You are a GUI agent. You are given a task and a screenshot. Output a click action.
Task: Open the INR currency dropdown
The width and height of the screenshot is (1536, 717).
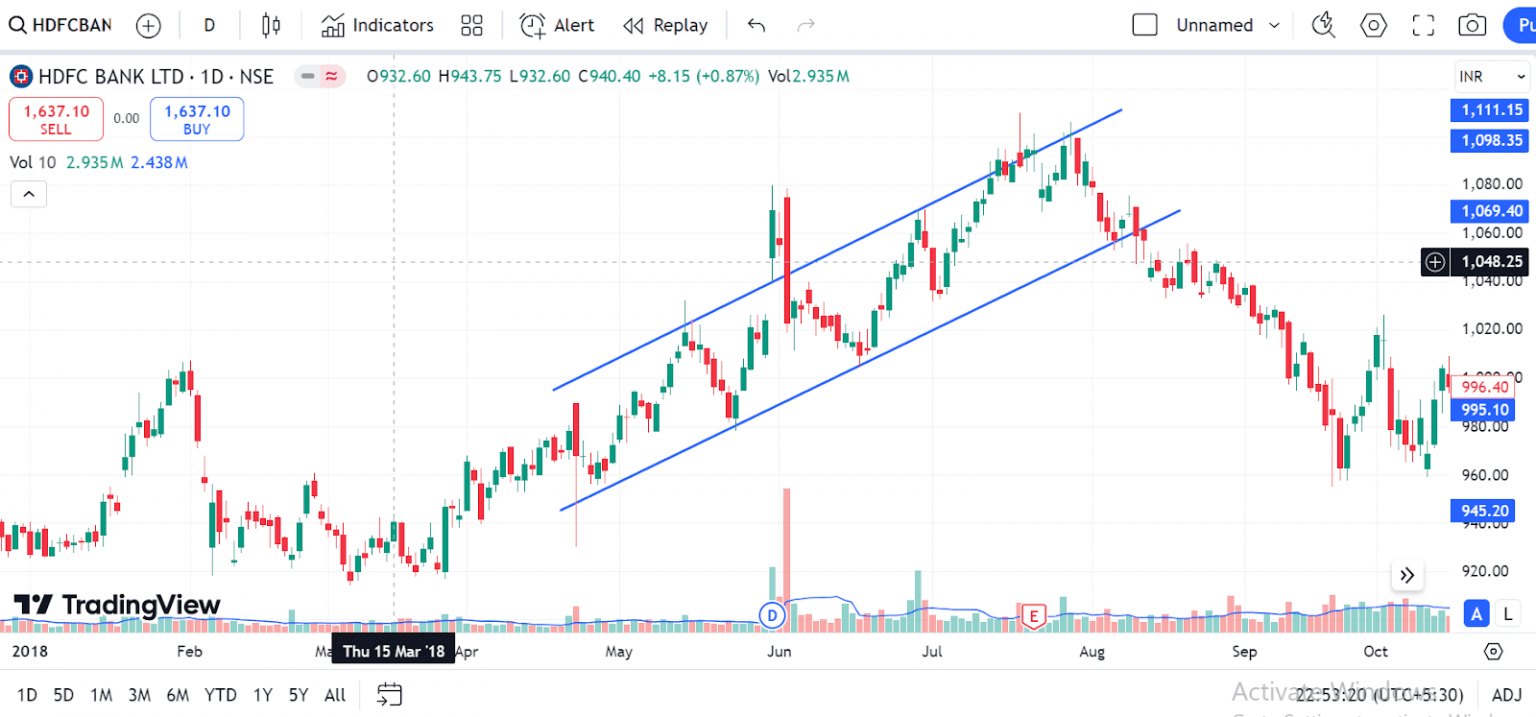pyautogui.click(x=1491, y=75)
